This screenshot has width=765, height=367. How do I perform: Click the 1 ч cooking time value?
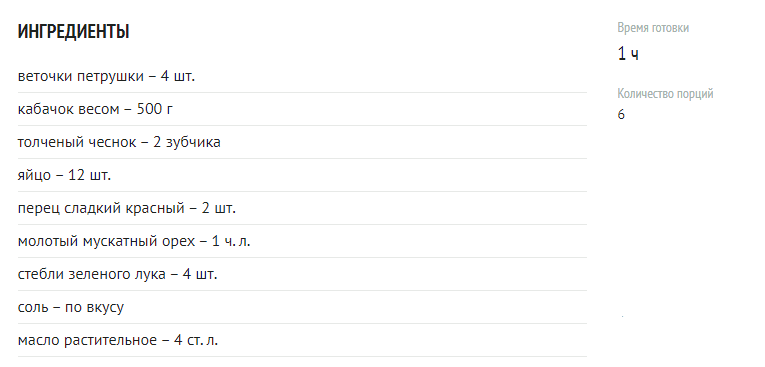click(x=627, y=54)
